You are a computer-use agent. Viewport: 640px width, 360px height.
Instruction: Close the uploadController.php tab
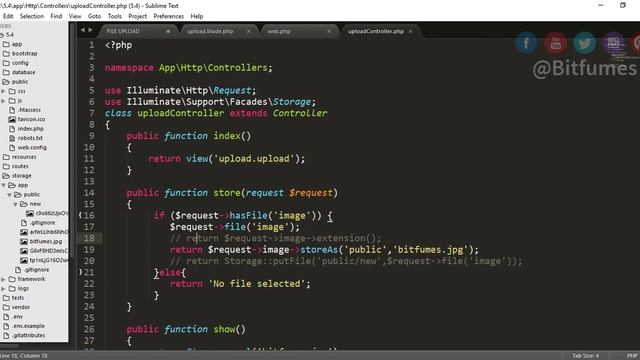click(x=411, y=31)
